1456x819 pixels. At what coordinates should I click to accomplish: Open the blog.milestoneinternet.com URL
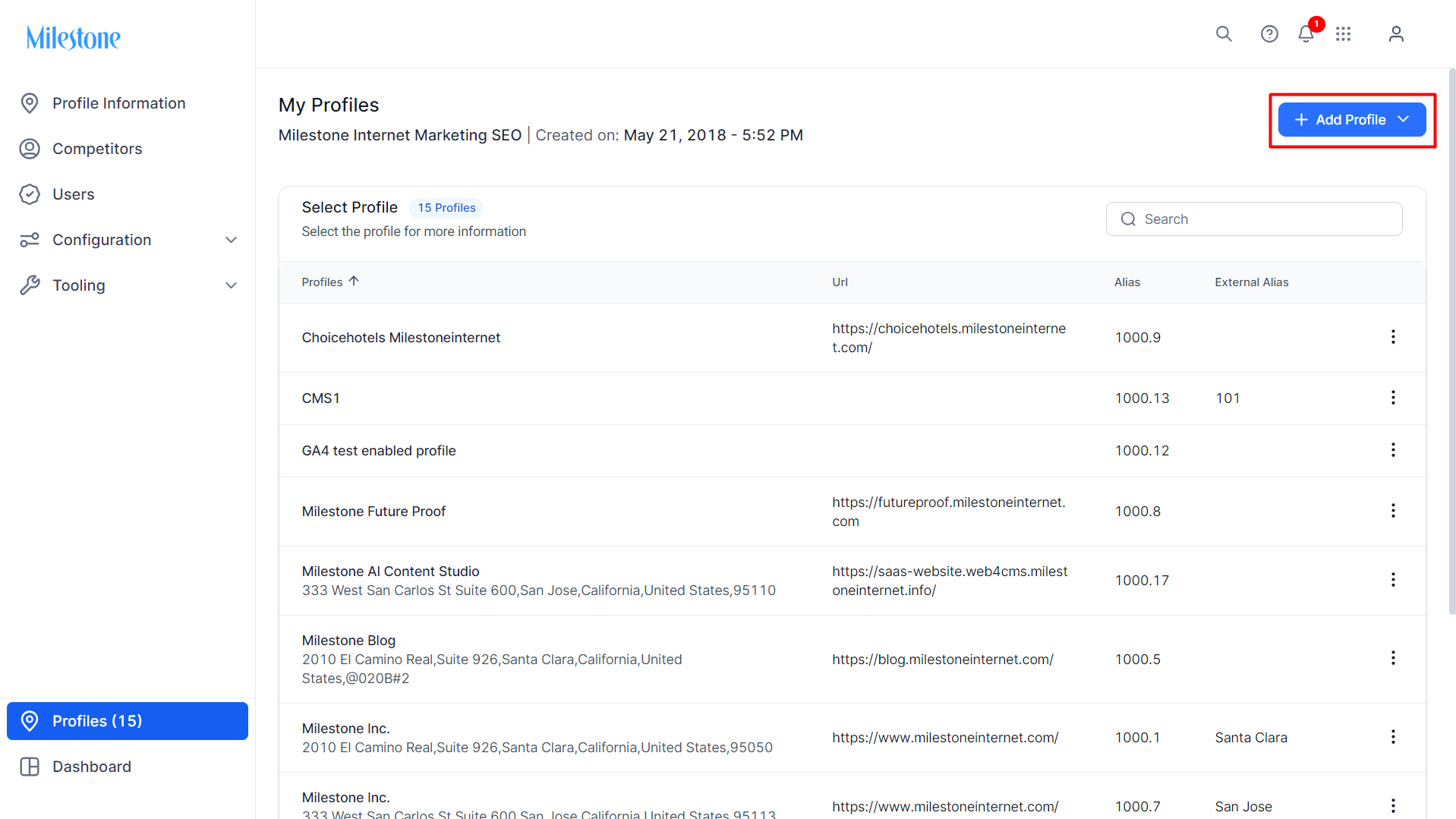tap(943, 660)
